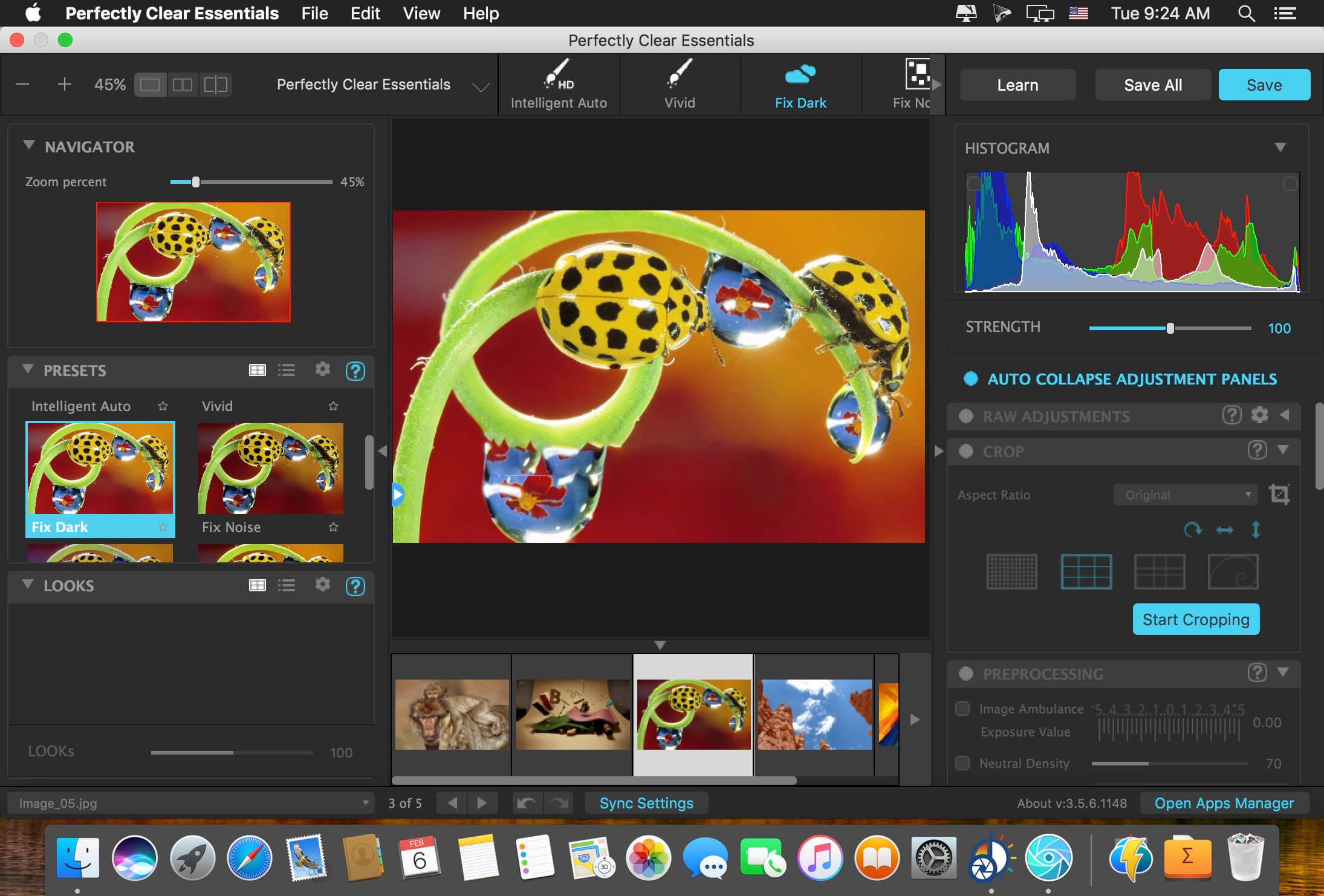Image resolution: width=1324 pixels, height=896 pixels.
Task: Switch Presets to list view
Action: [x=287, y=370]
